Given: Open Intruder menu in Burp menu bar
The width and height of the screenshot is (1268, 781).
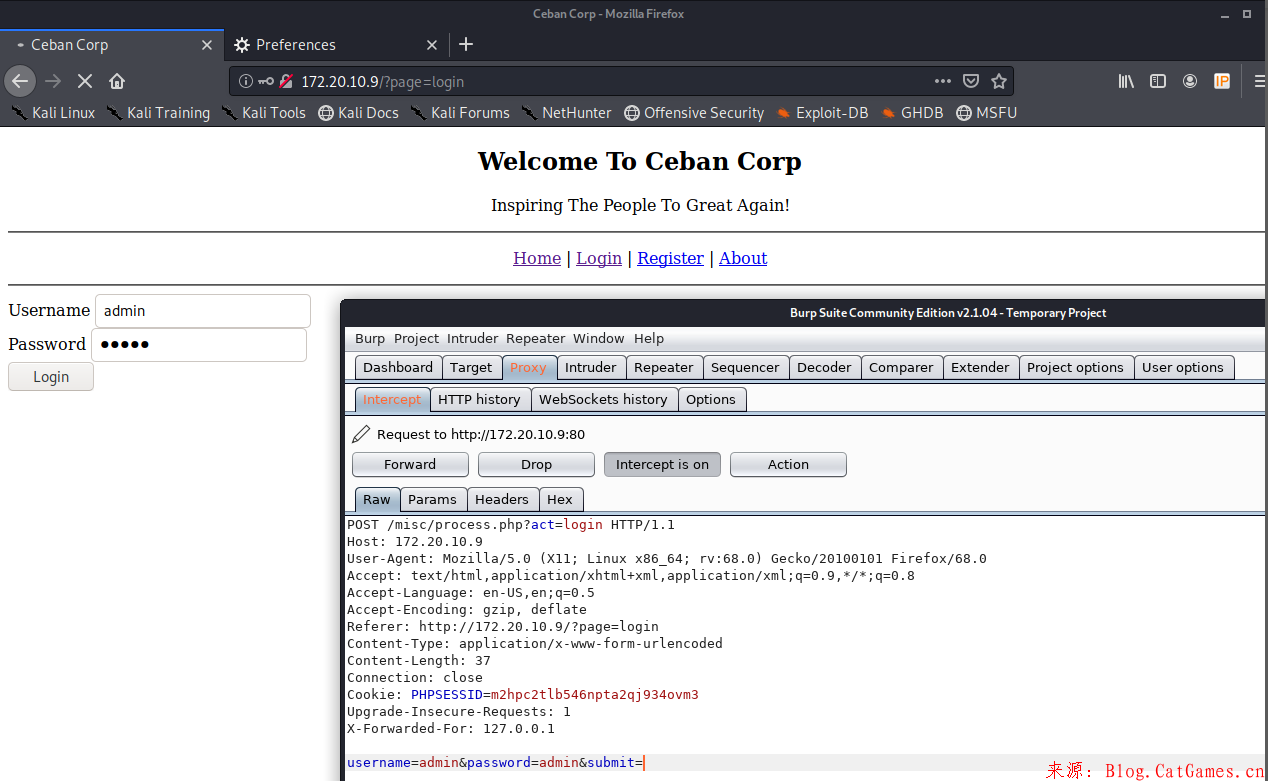Looking at the screenshot, I should 473,338.
